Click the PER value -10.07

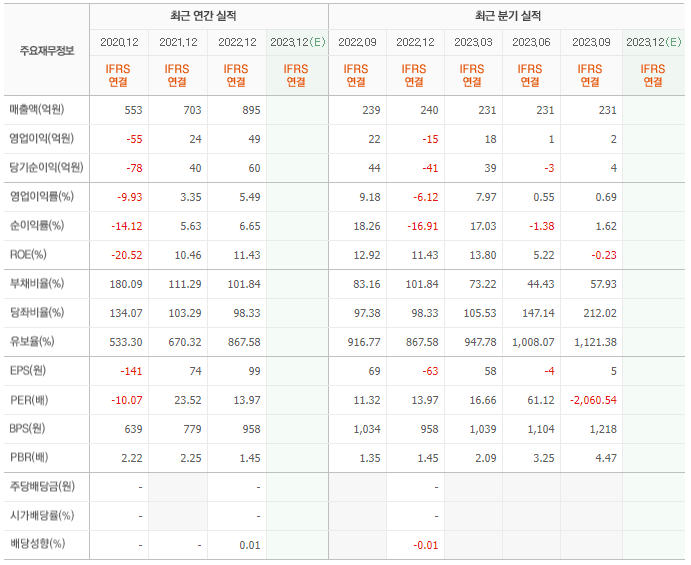[127, 401]
